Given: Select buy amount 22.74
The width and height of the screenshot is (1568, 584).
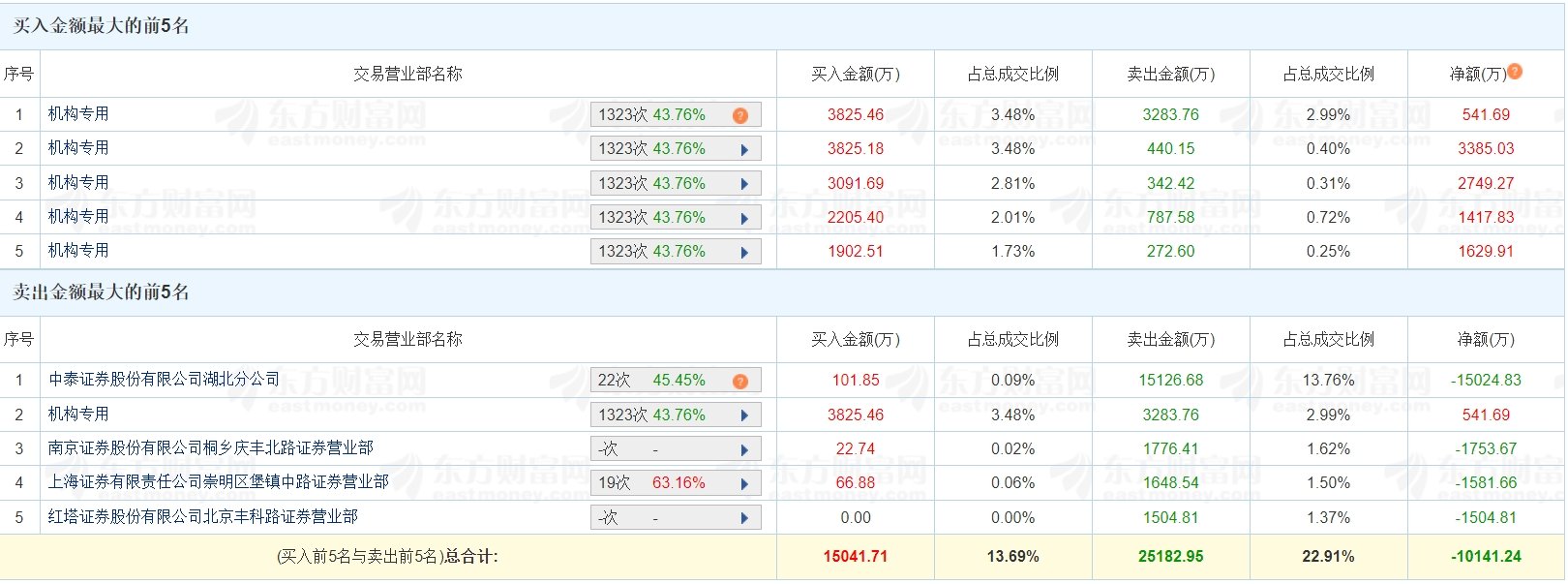Looking at the screenshot, I should (856, 448).
